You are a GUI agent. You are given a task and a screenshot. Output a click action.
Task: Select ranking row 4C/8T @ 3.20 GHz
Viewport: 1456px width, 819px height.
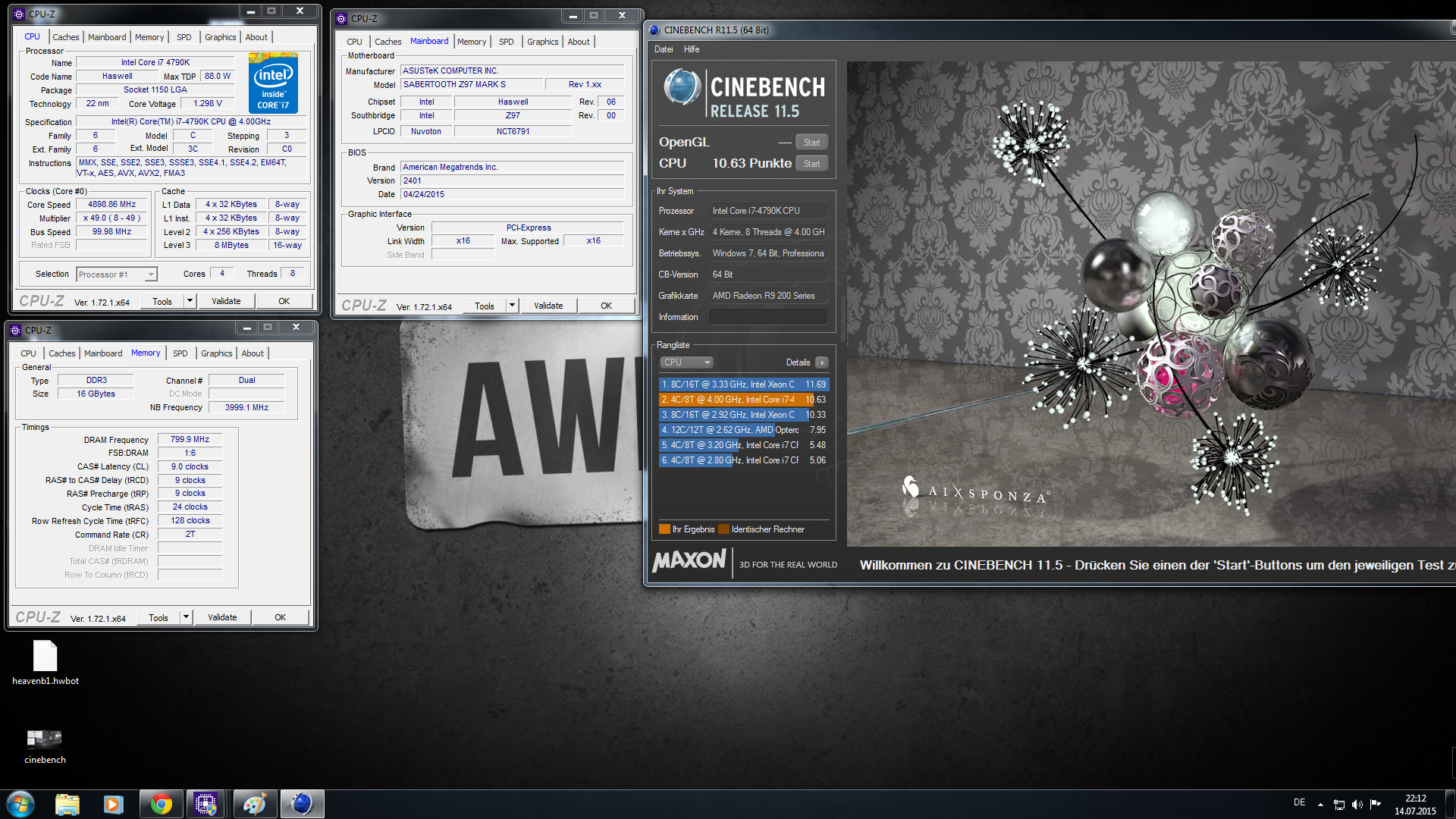pos(743,445)
